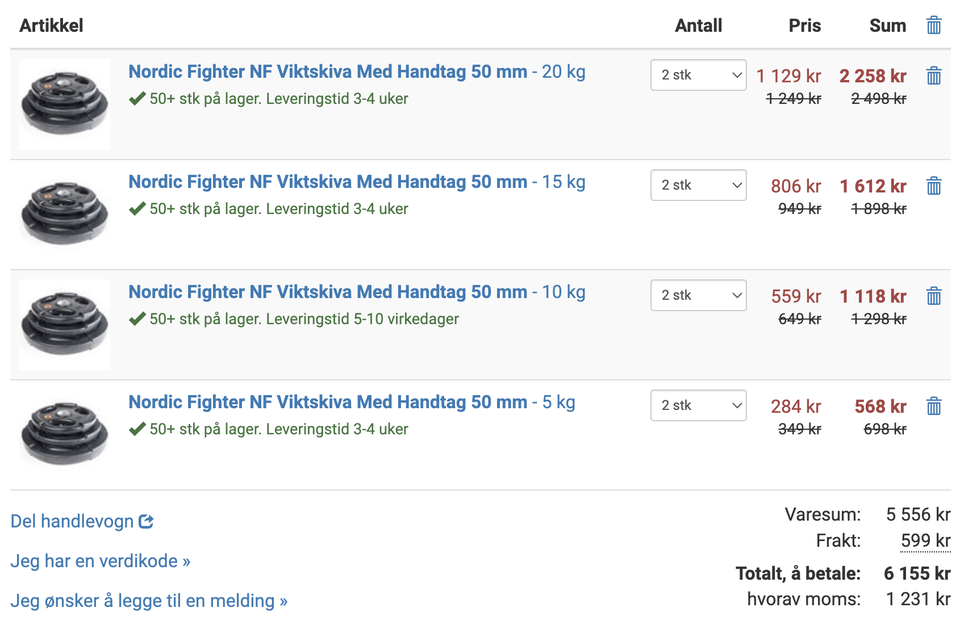Click the 20 kg weight plate thumbnail
This screenshot has height=620, width=960.
point(64,104)
